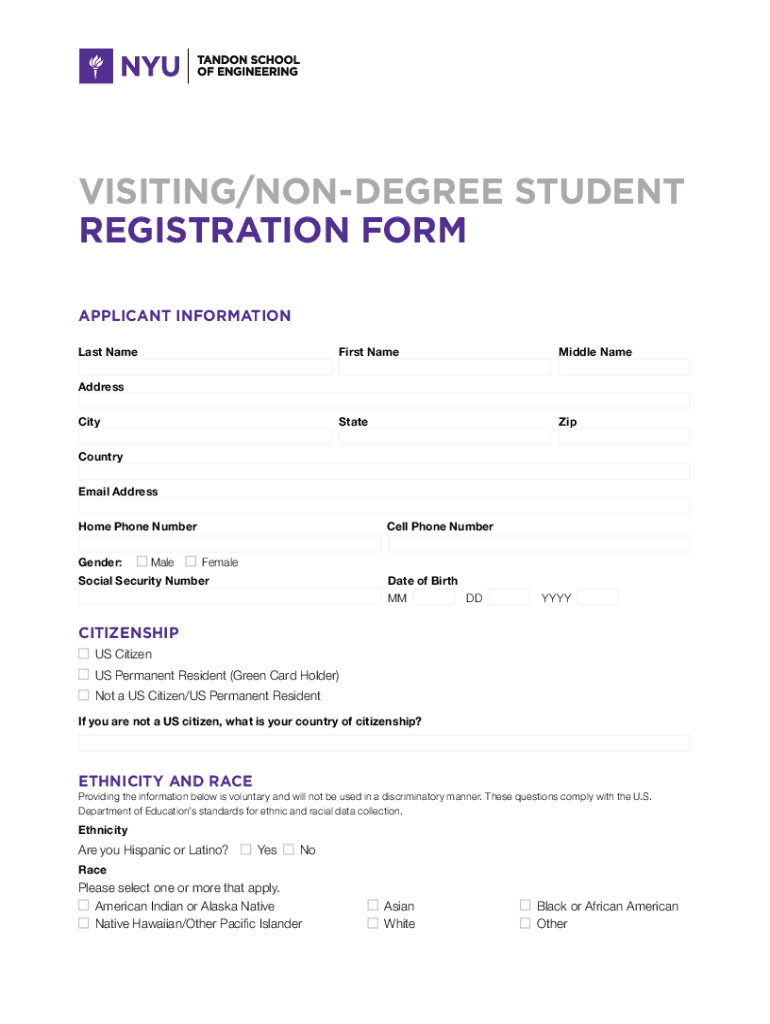Focus the First Name text field
The image size is (770, 1024).
pos(444,368)
